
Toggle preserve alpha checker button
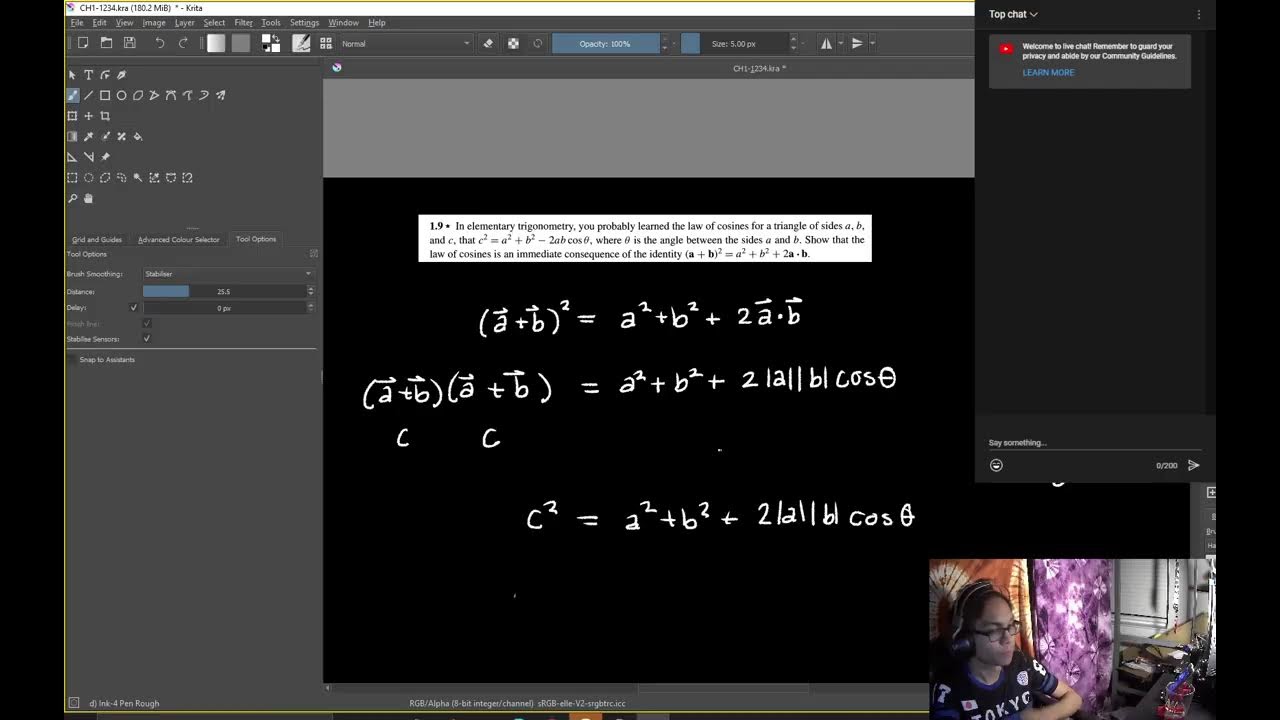[x=513, y=43]
